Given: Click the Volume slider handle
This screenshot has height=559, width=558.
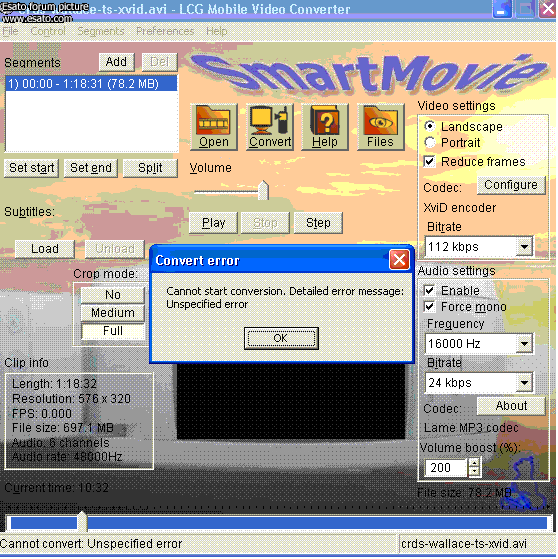Looking at the screenshot, I should pos(263,190).
